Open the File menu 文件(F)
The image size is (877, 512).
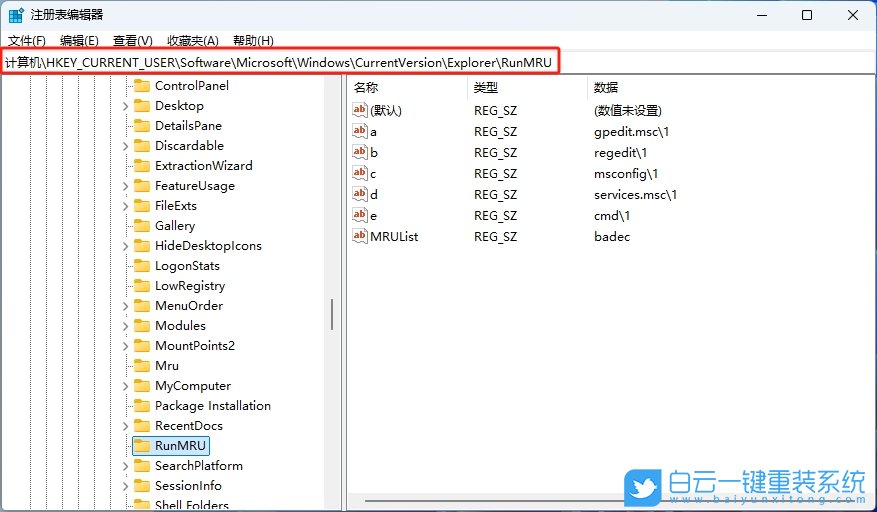coord(27,41)
